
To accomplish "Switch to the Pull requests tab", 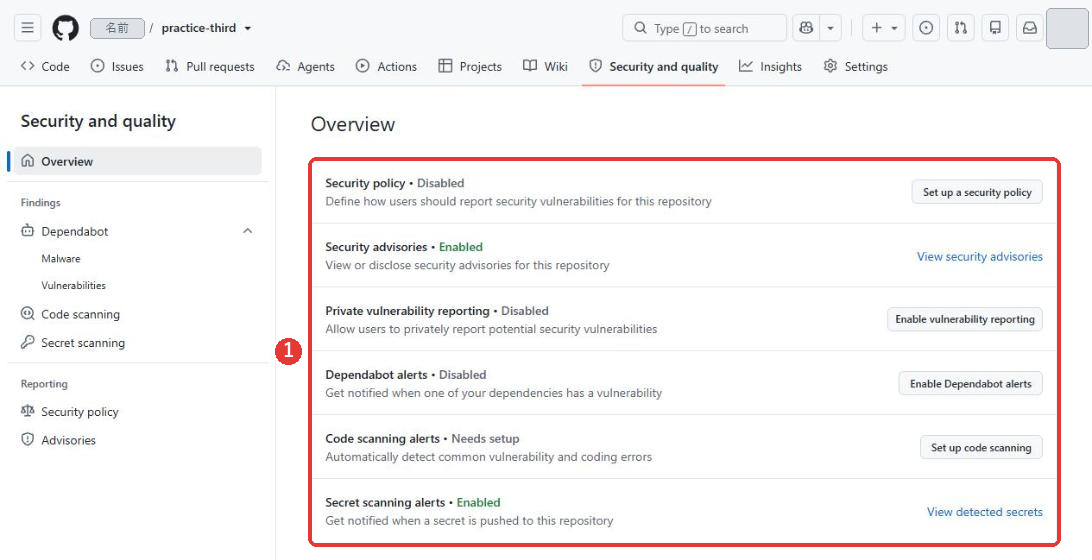I will [210, 66].
